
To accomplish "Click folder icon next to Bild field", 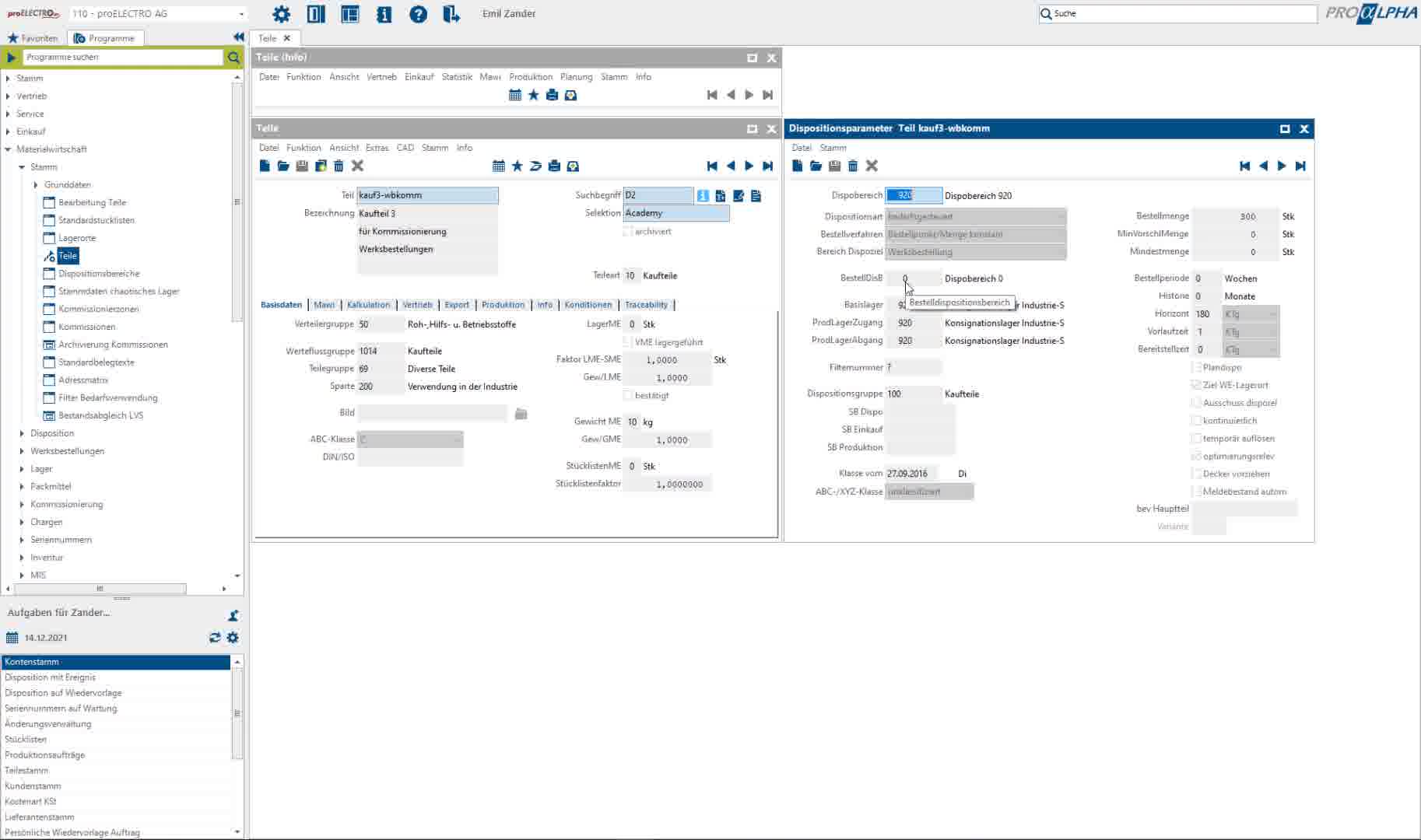I will (x=521, y=414).
